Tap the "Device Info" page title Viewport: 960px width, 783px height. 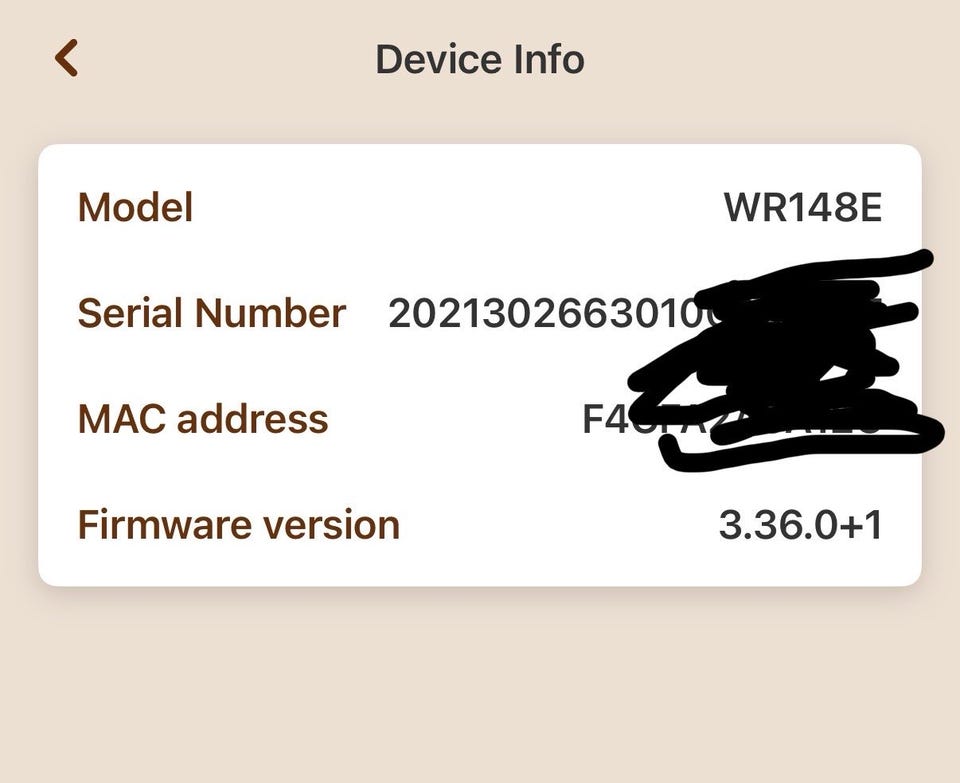coord(479,59)
